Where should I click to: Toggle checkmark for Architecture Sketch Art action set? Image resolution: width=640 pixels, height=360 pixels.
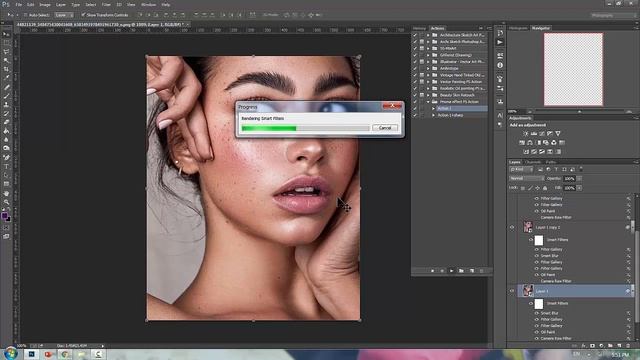point(415,35)
